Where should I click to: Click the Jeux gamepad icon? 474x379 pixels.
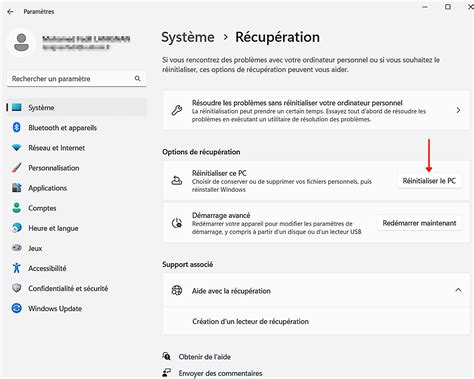17,248
